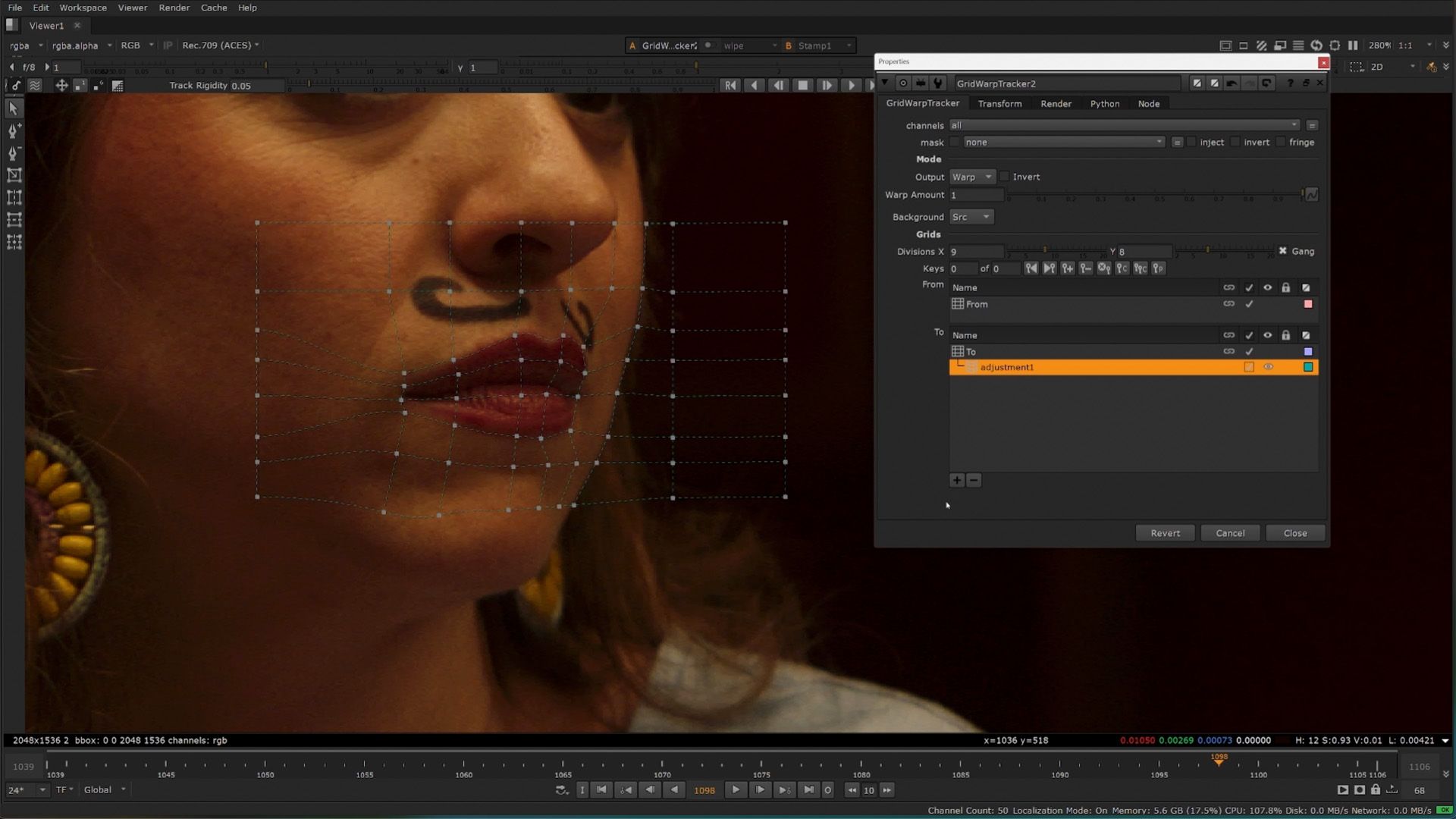The image size is (1456, 819).
Task: Enable the Invert checkbox beside Output
Action: coord(1006,177)
